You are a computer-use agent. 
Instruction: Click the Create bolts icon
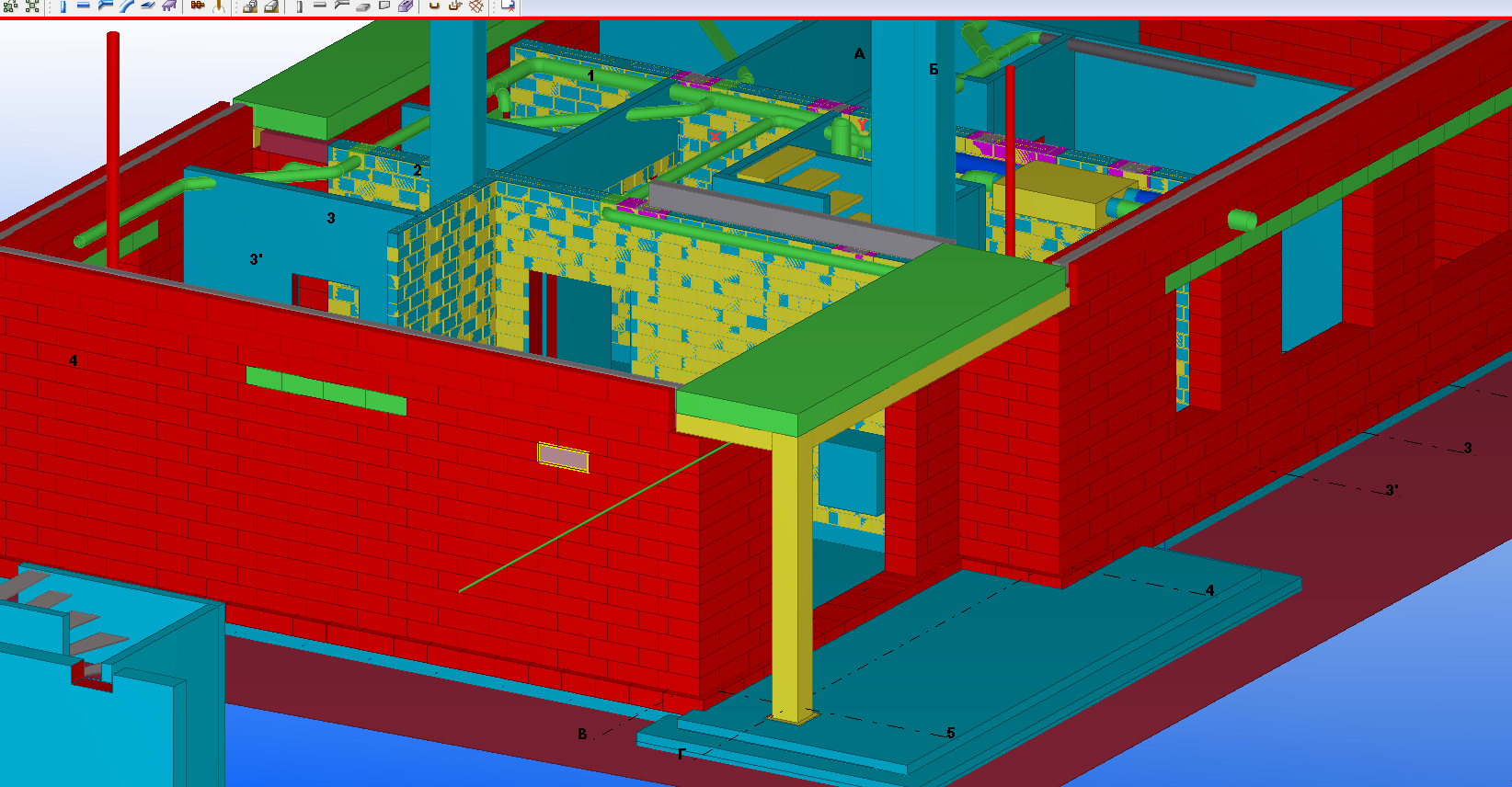coord(197,6)
